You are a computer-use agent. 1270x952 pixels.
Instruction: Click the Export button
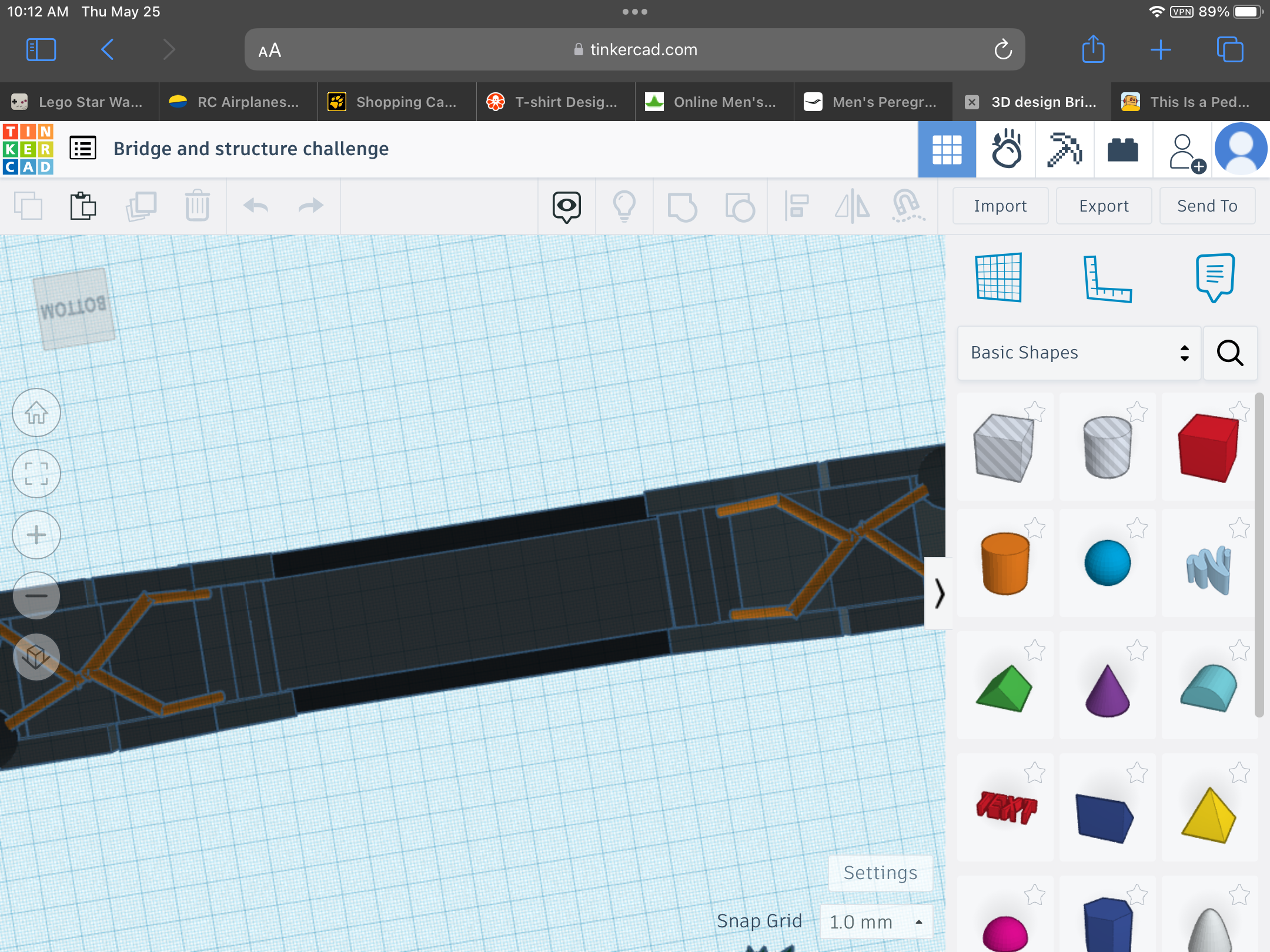coord(1104,206)
